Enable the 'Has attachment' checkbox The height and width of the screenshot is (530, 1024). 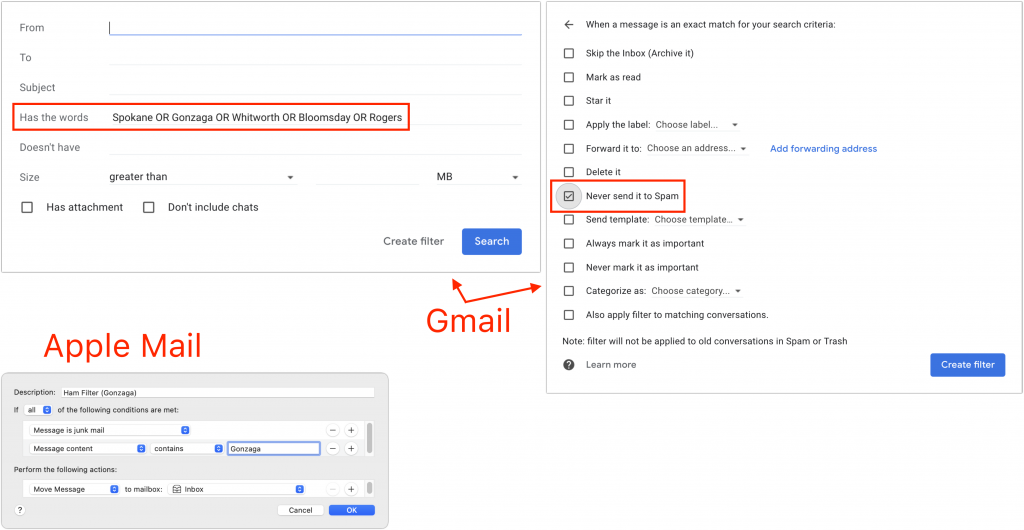[x=27, y=207]
